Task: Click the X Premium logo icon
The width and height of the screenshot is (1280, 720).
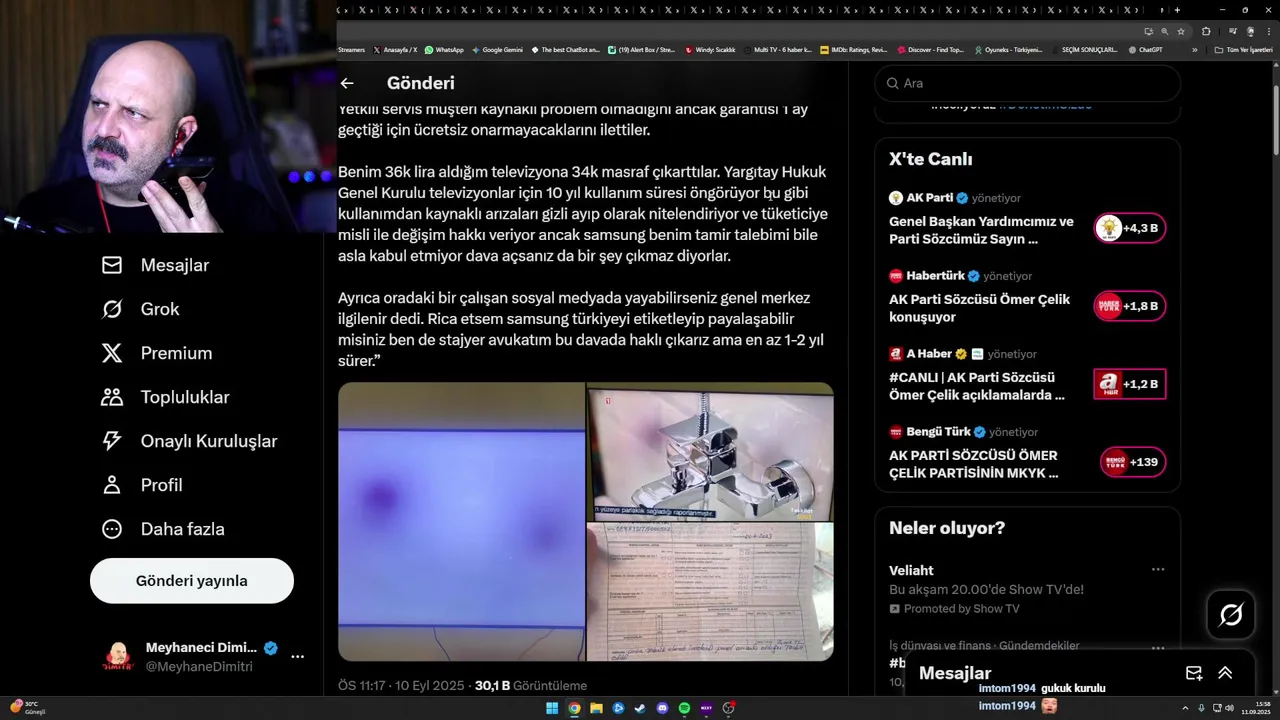Action: tap(112, 353)
